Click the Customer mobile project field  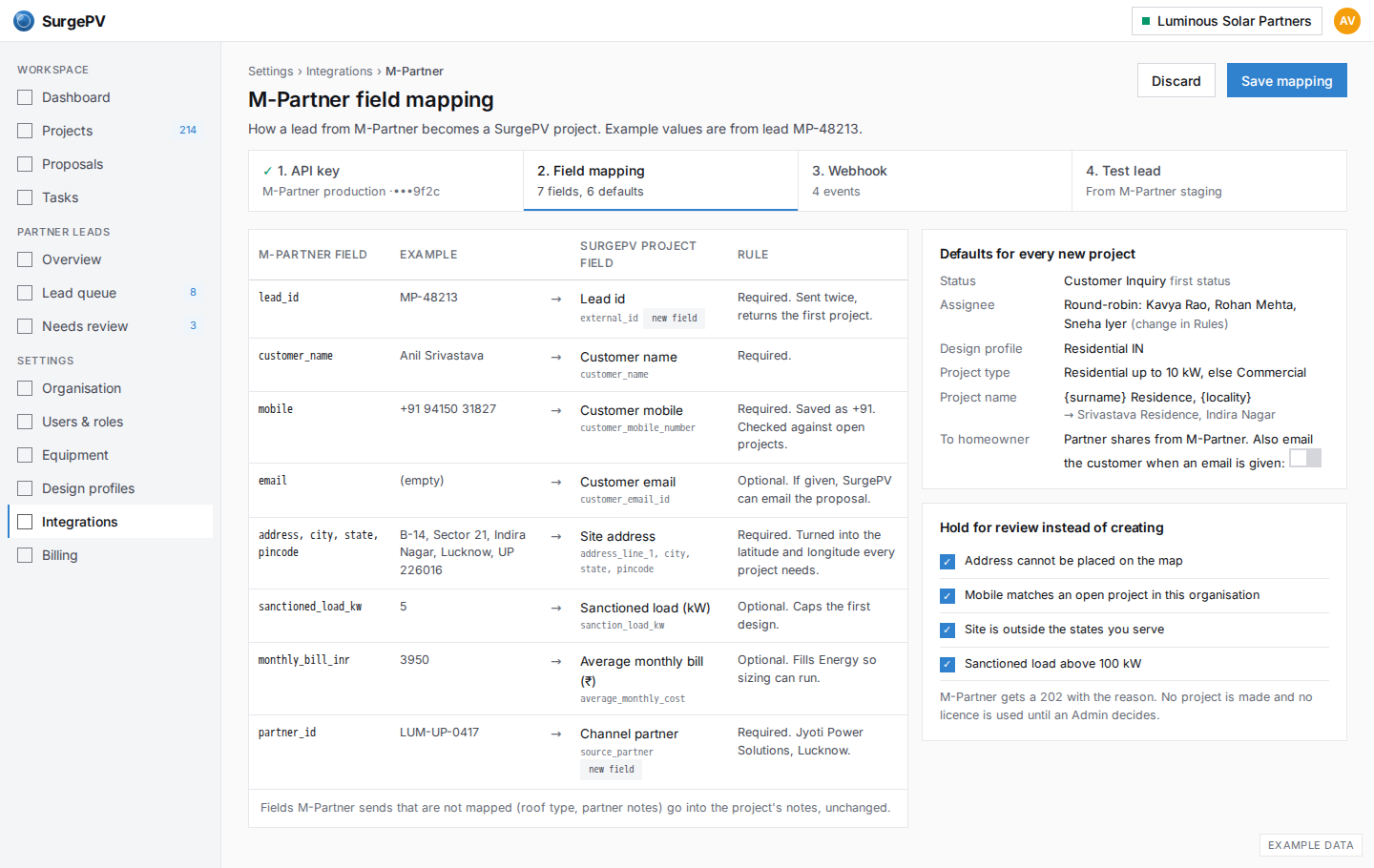point(632,410)
